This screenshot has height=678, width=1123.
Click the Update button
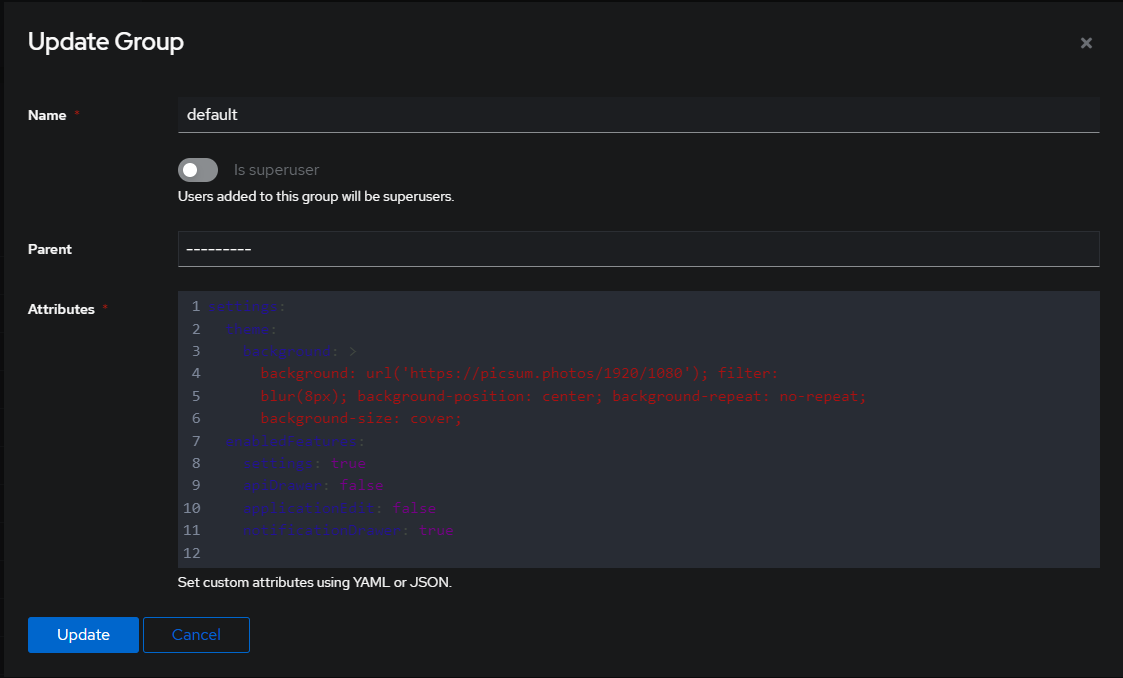83,634
